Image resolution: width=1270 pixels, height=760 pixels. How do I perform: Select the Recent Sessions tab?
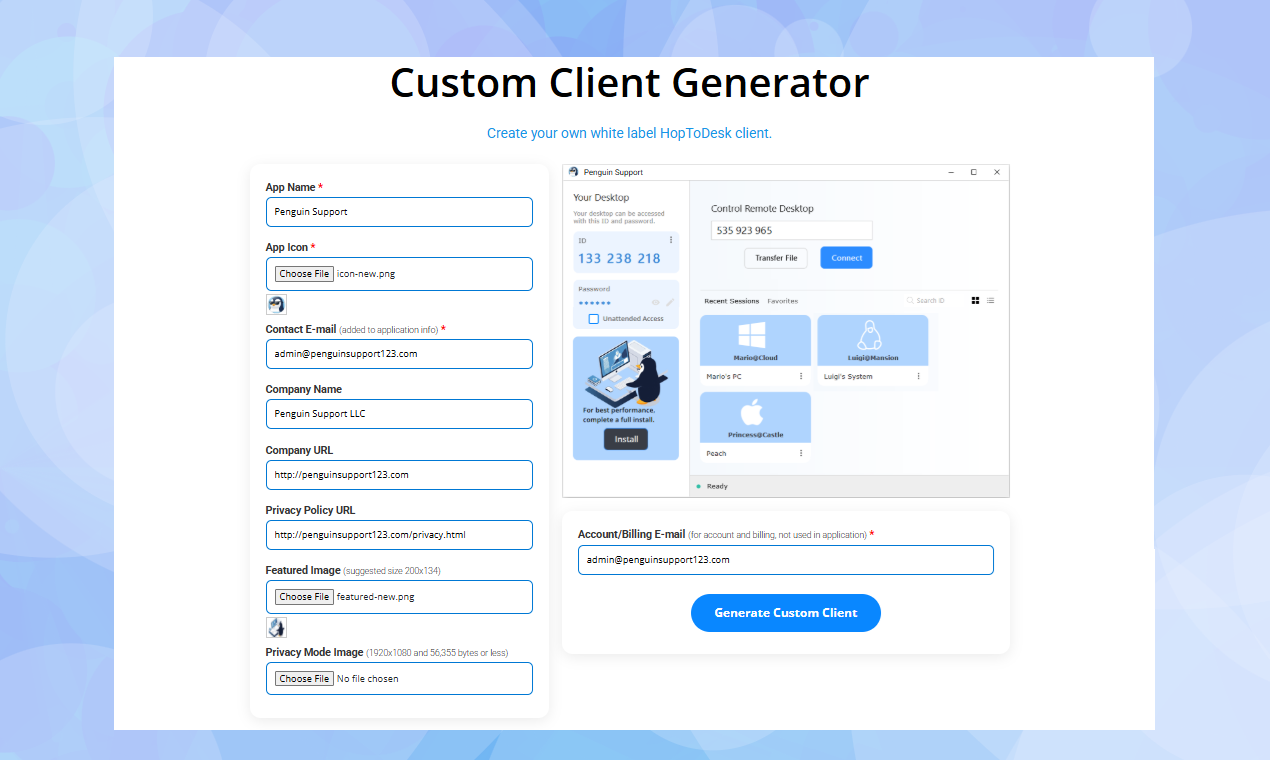[731, 301]
